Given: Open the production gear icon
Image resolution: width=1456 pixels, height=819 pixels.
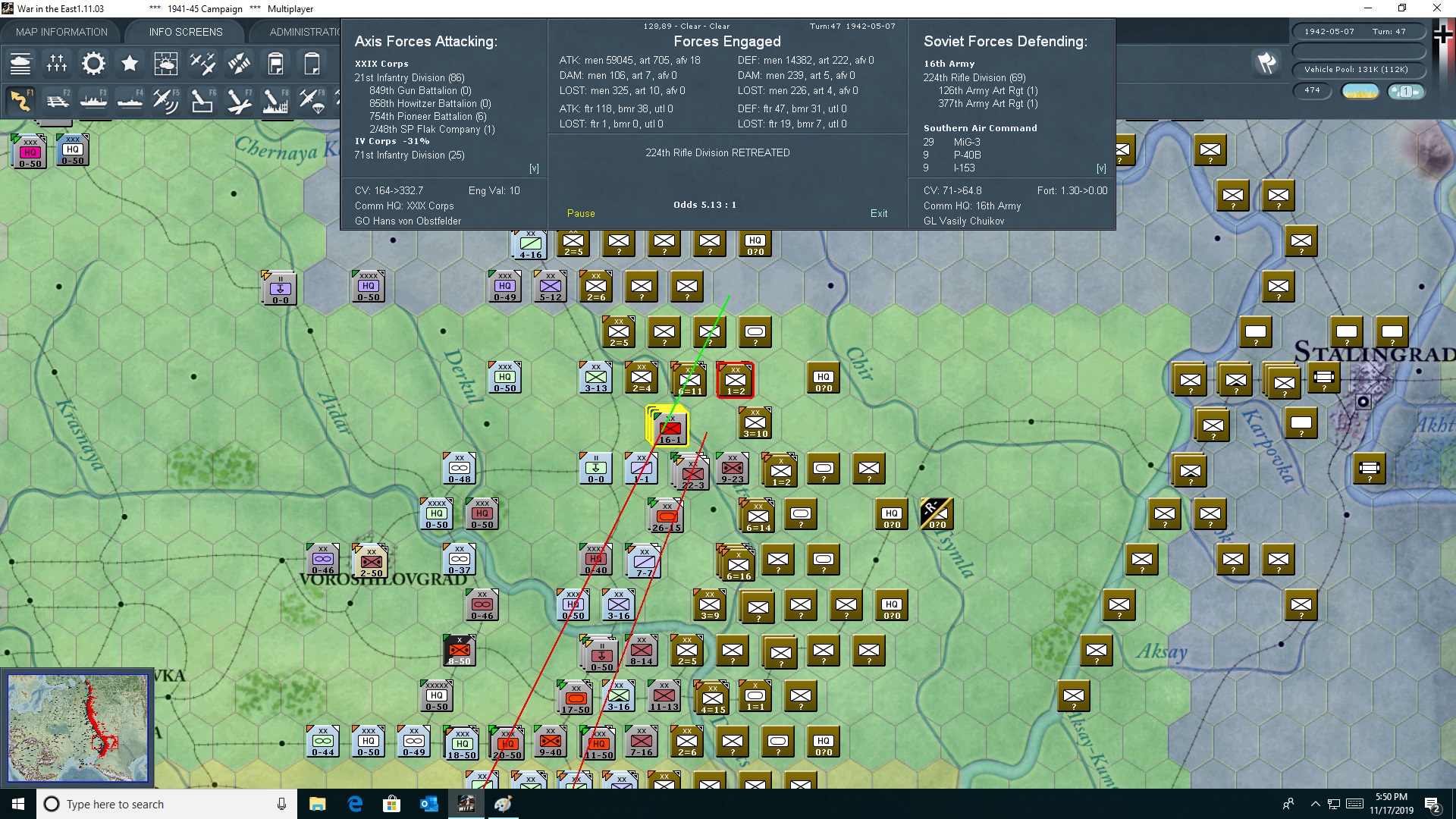Looking at the screenshot, I should [93, 64].
